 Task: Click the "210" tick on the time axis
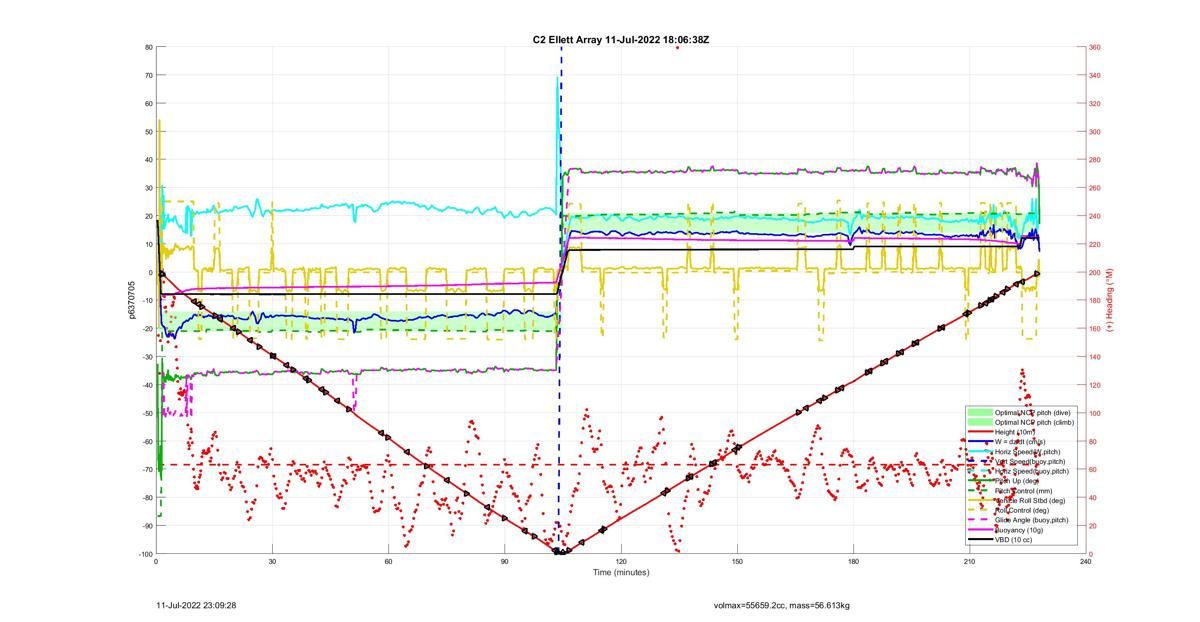969,562
